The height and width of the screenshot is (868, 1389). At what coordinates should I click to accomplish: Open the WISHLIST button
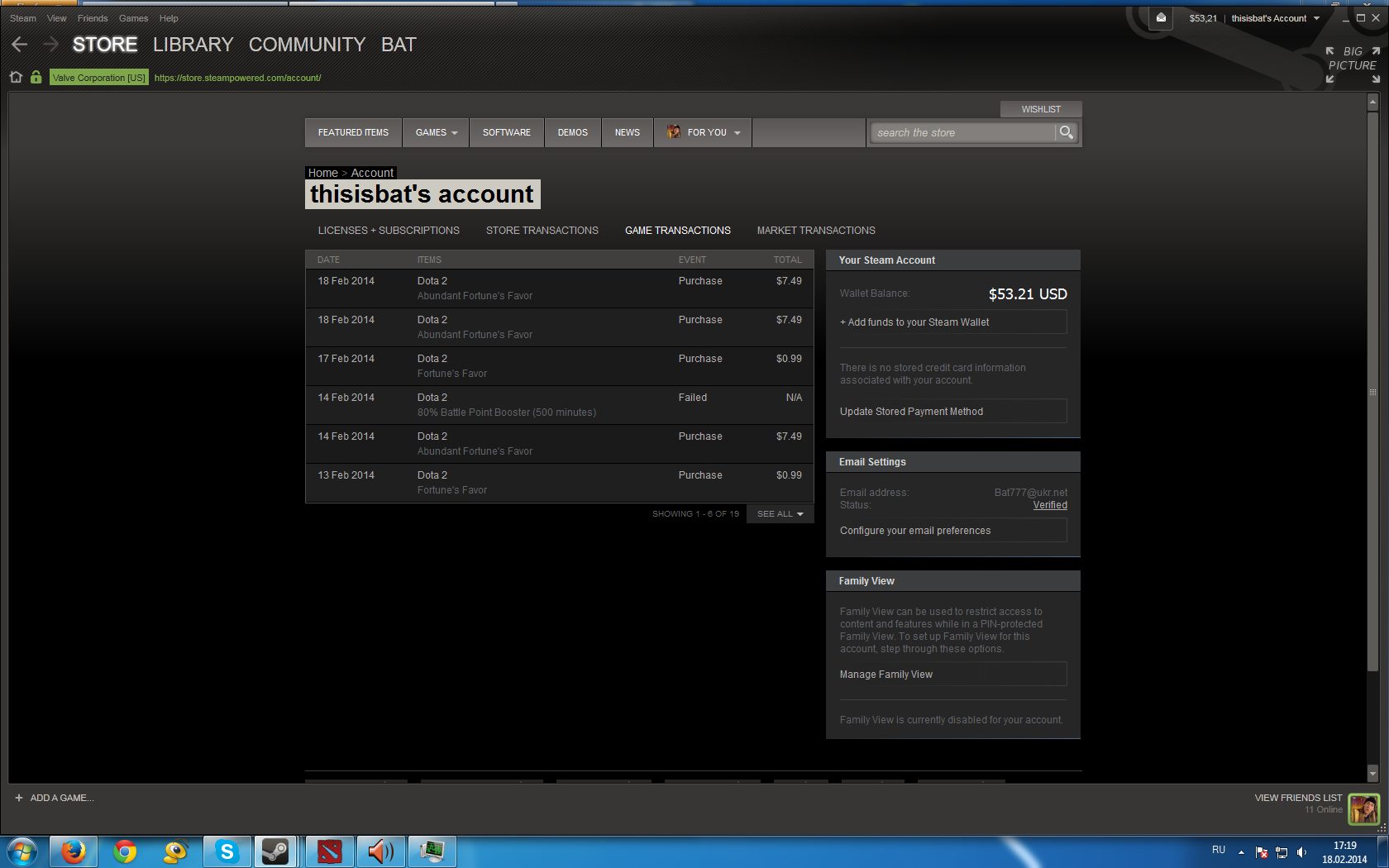tap(1041, 109)
